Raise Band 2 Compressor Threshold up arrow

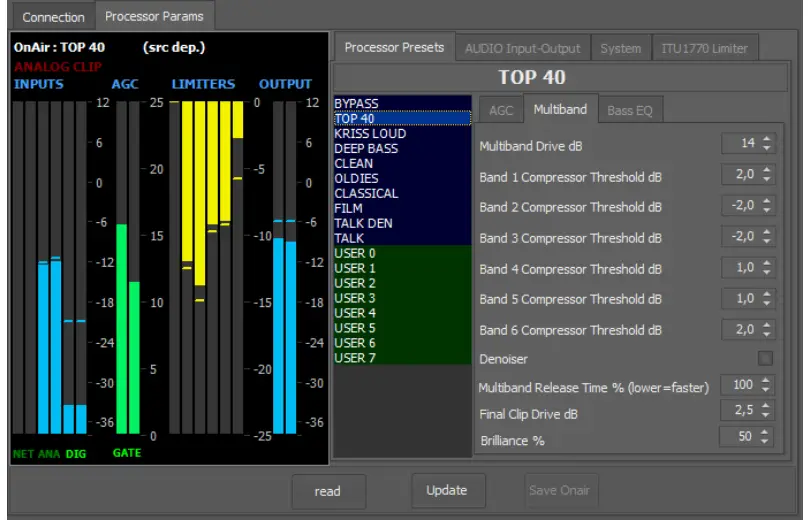767,200
